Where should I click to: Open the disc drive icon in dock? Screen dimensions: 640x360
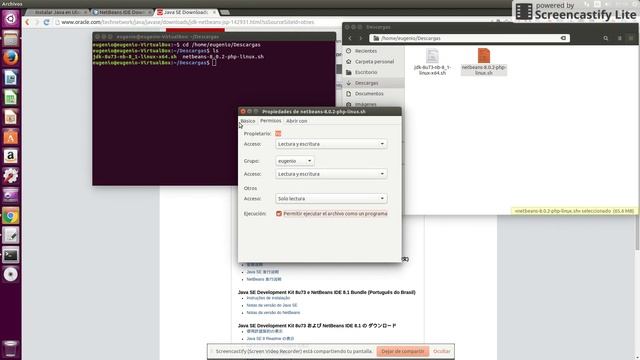point(11,274)
